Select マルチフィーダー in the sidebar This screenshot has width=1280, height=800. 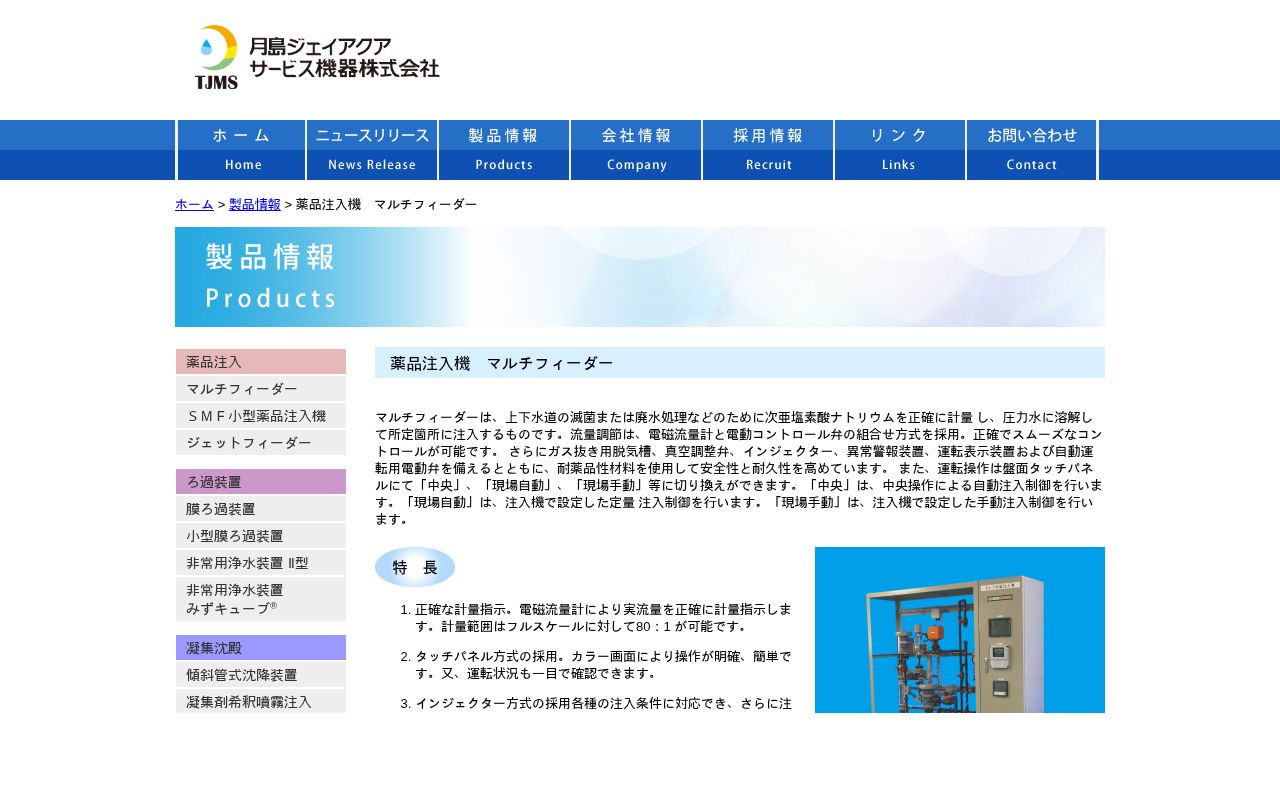pyautogui.click(x=261, y=389)
